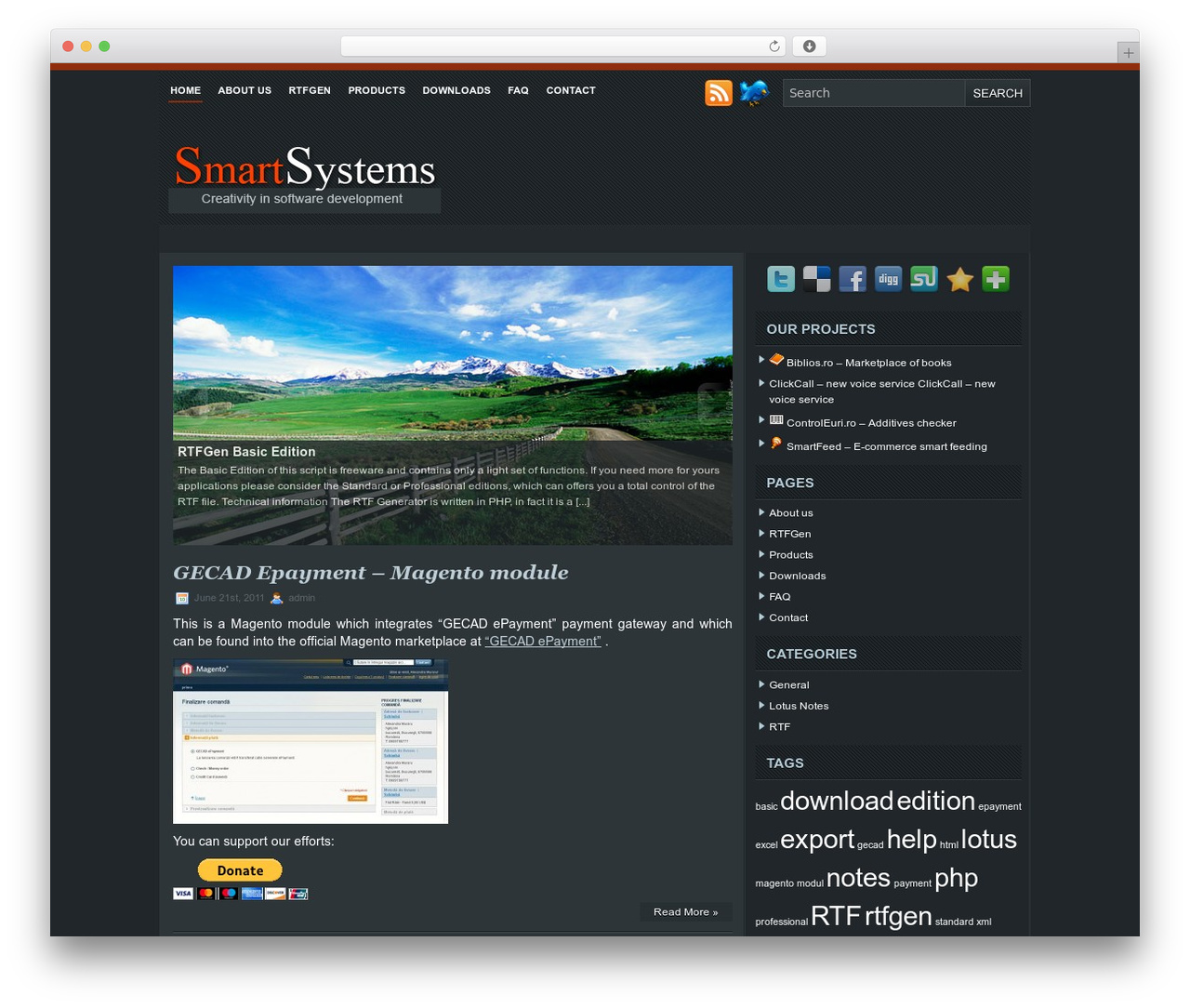Open the Magento screenshot thumbnail

(x=311, y=741)
